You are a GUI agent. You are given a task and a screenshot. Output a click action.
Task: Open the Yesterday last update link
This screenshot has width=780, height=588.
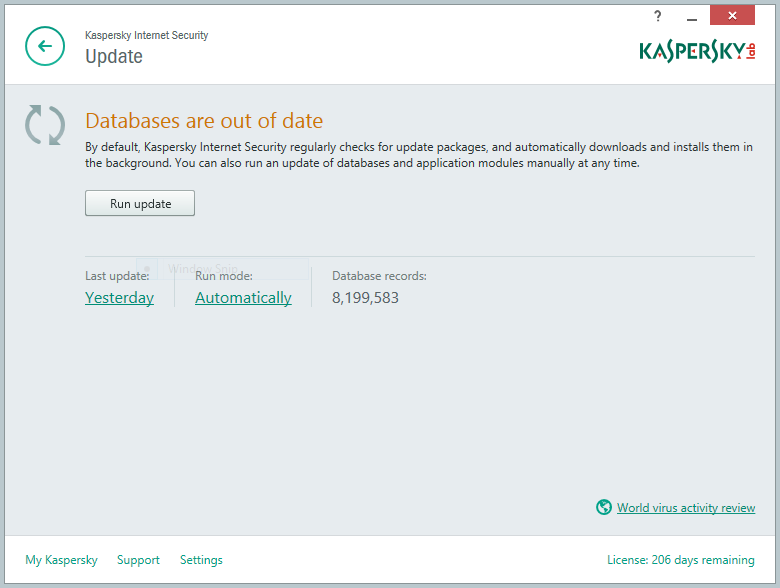pyautogui.click(x=119, y=298)
